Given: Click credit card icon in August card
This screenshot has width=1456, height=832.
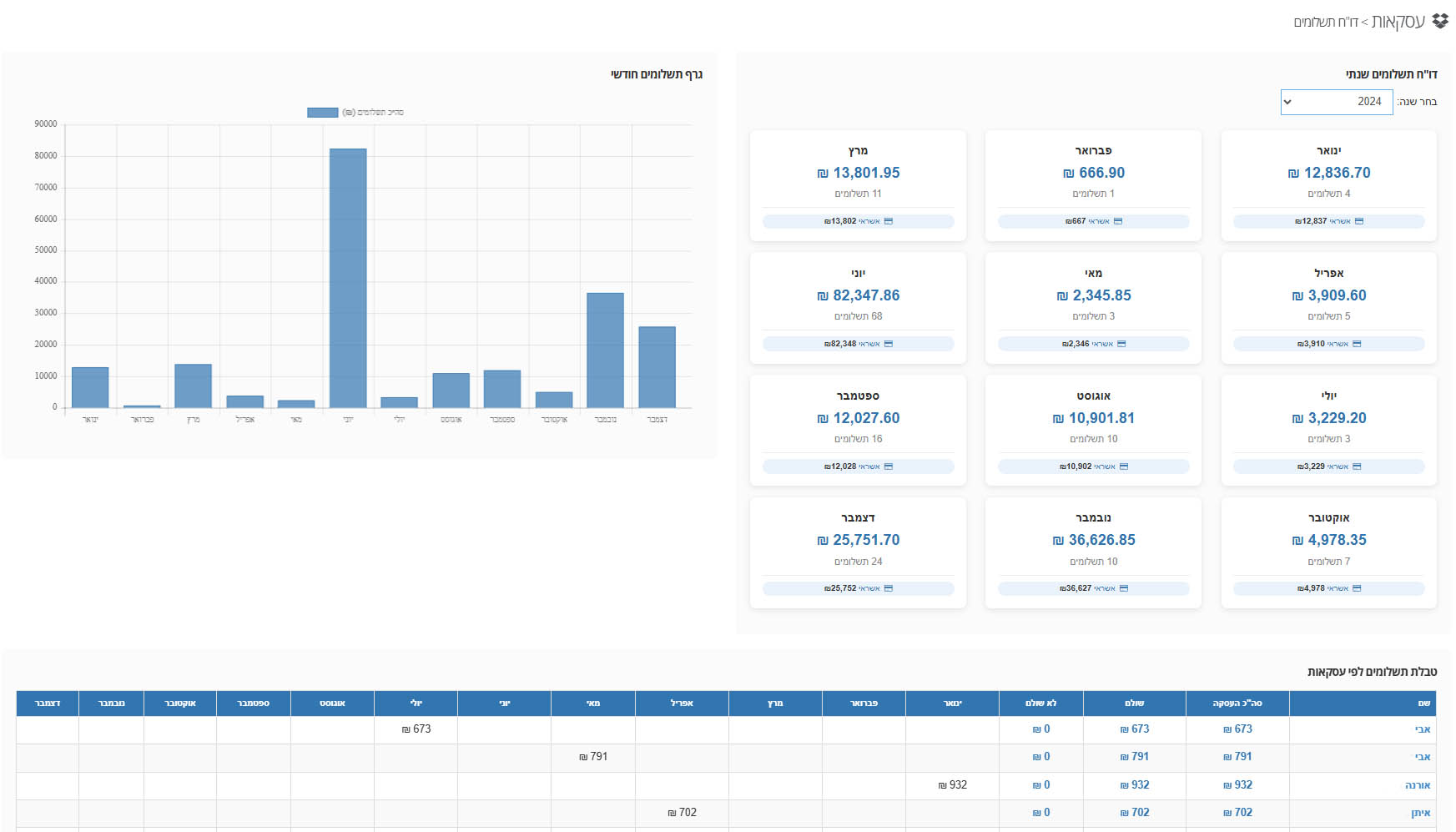Looking at the screenshot, I should click(1123, 466).
